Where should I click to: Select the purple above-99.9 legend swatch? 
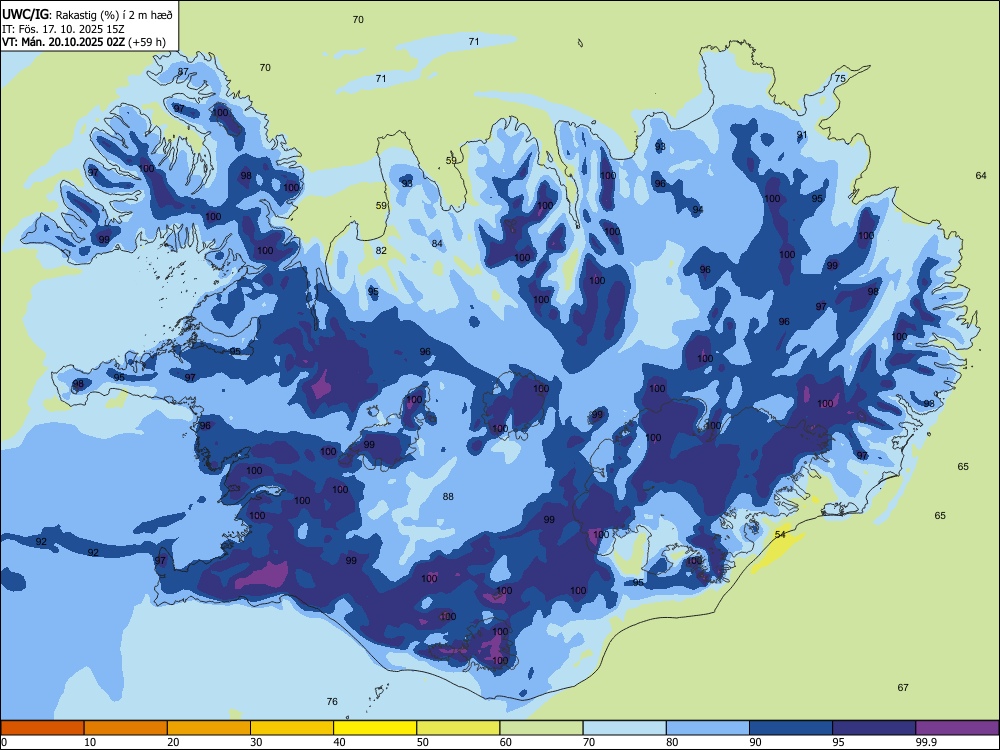tap(957, 728)
